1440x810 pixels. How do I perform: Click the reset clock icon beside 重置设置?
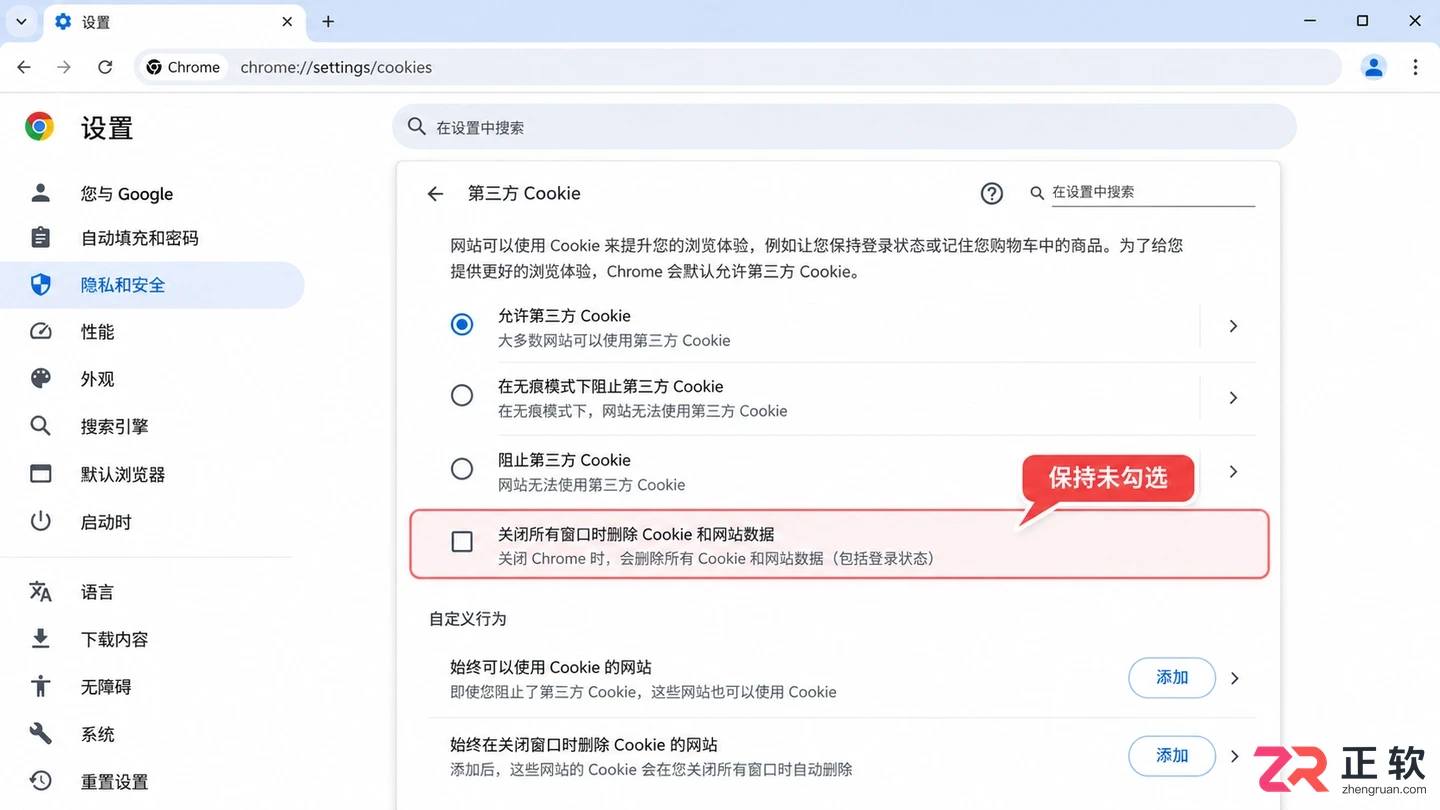40,781
